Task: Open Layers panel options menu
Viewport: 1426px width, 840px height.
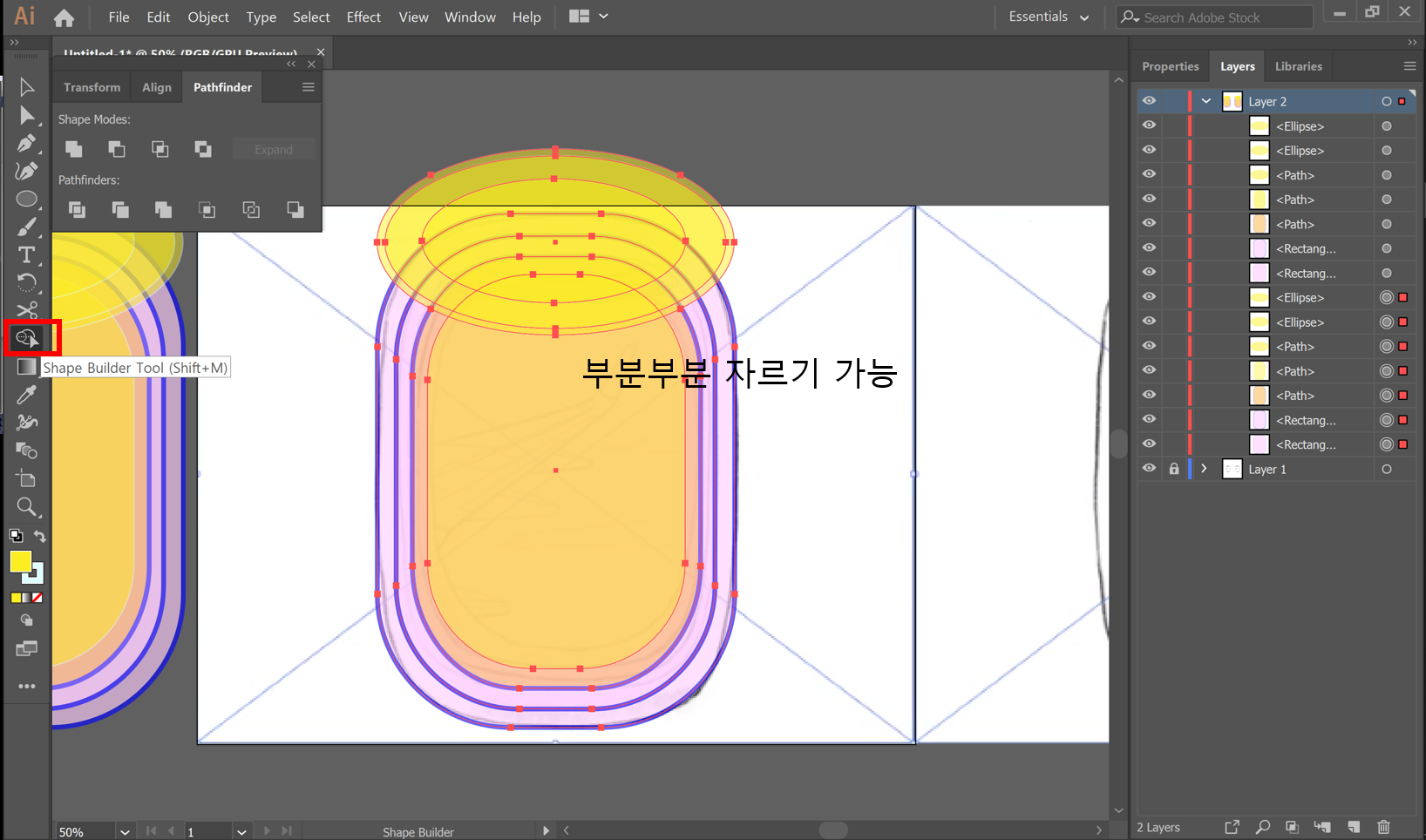Action: pos(1409,66)
